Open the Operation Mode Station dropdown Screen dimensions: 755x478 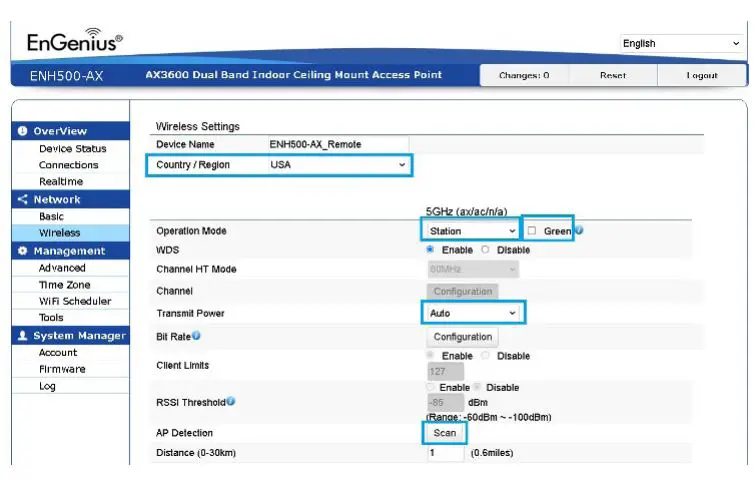472,231
